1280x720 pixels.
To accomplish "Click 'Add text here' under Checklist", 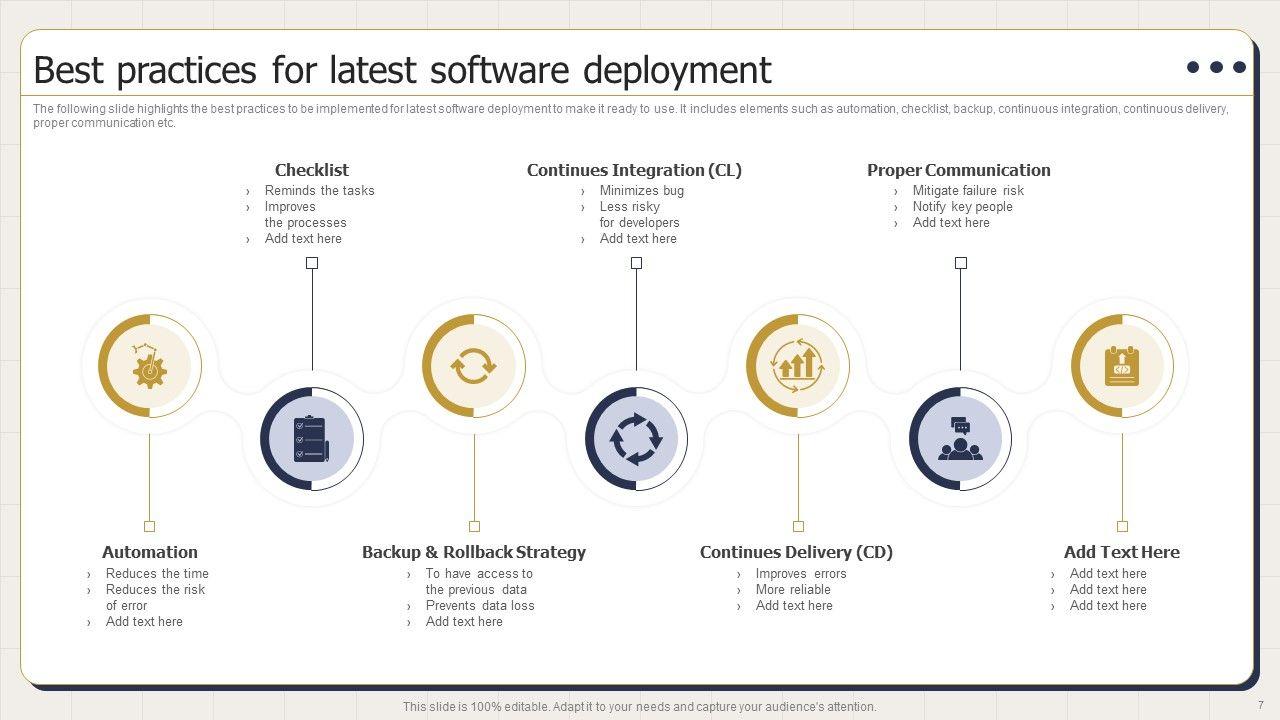I will click(303, 239).
